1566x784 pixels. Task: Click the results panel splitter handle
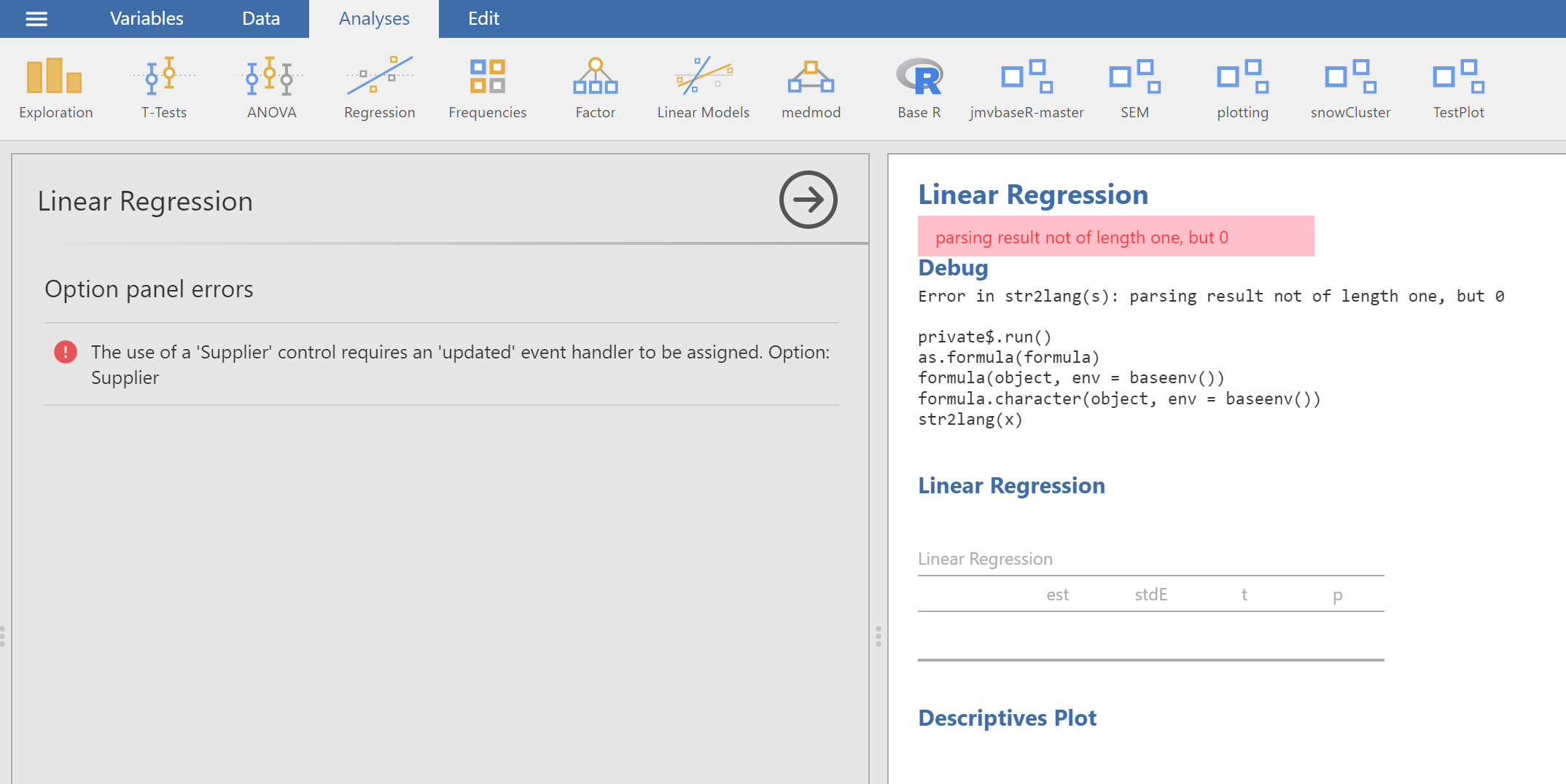click(x=878, y=636)
